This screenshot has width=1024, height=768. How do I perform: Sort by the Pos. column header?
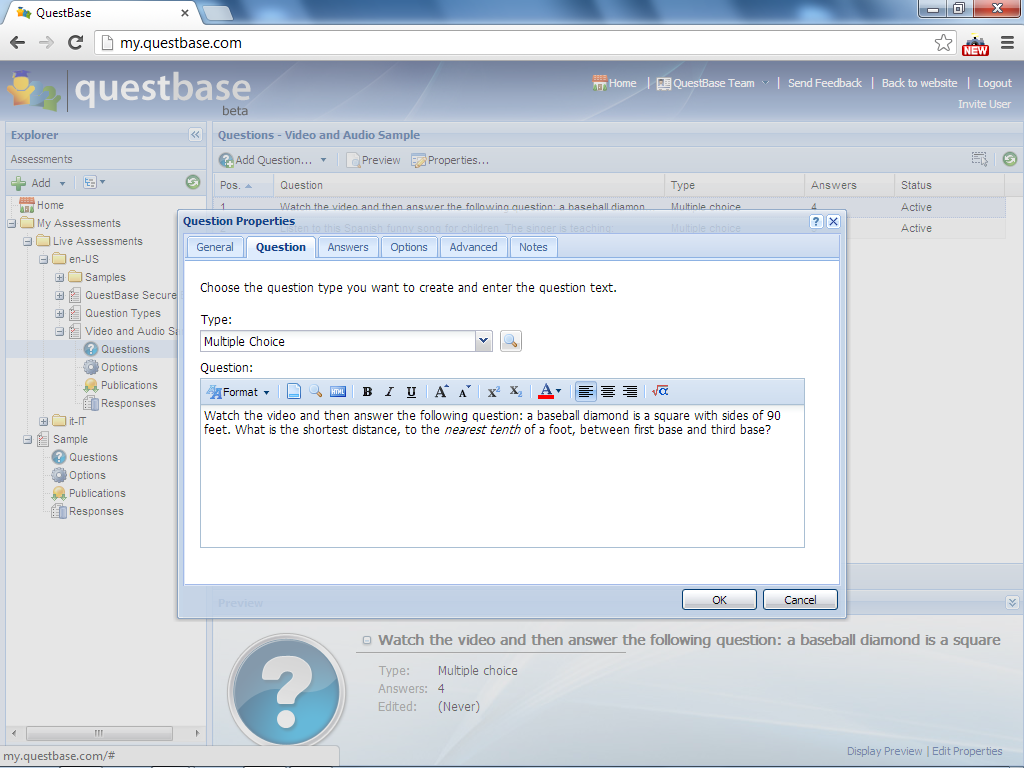point(244,185)
